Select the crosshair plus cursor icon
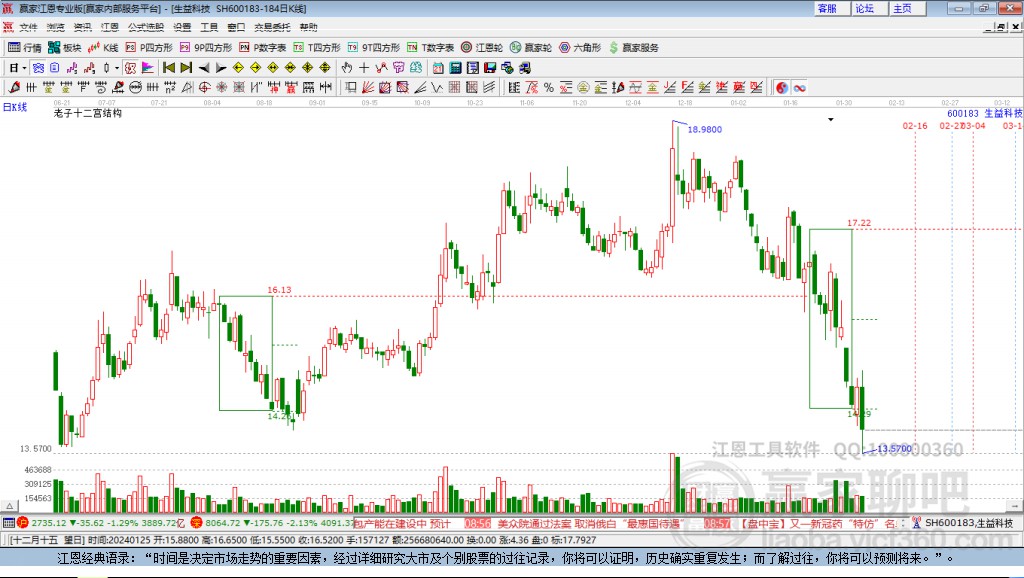This screenshot has width=1024, height=578. pos(364,68)
